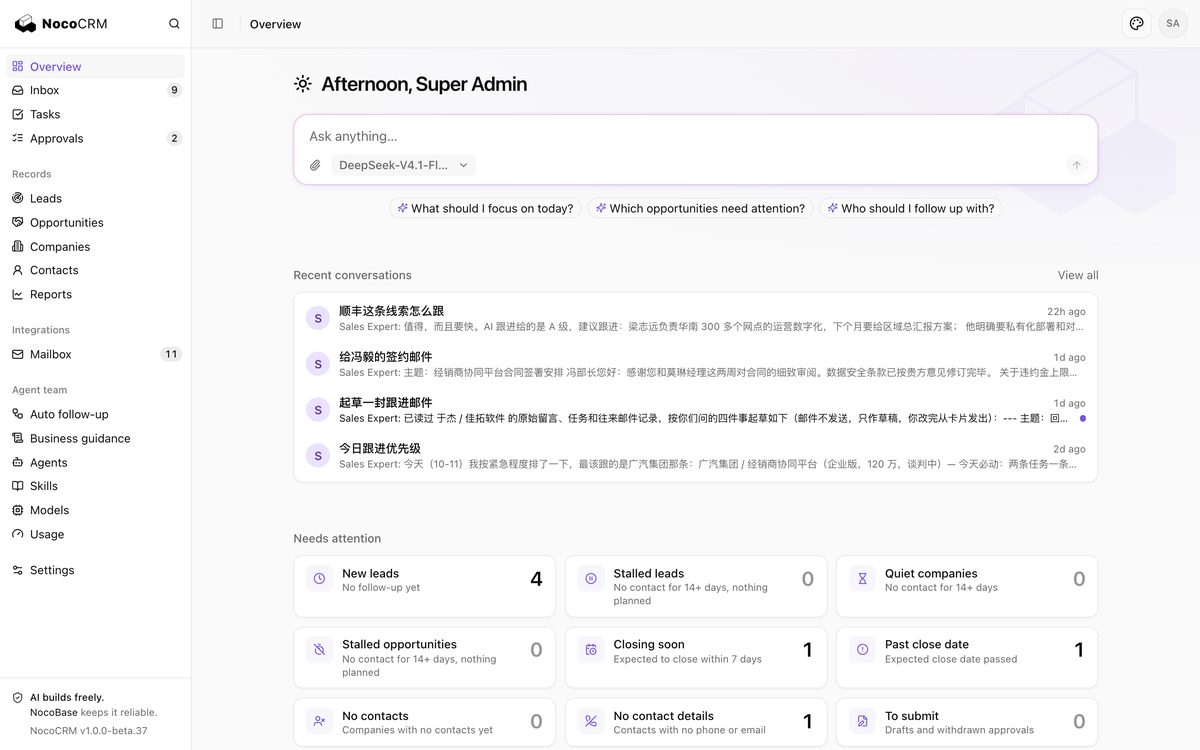This screenshot has height=750, width=1200.
Task: Click the Models cube icon
Action: tap(18, 510)
